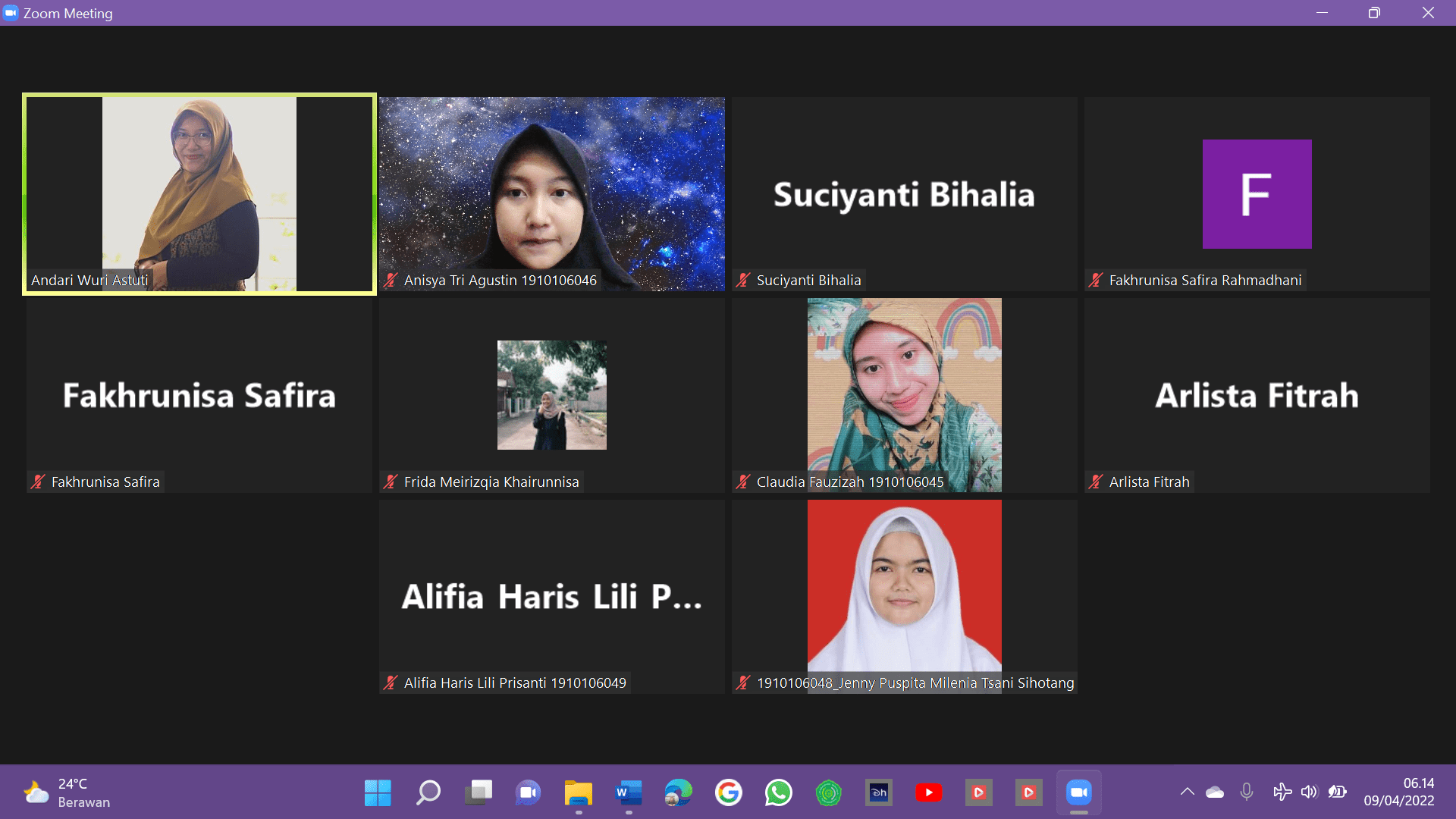The image size is (1456, 819).
Task: Open the first red video-player icon
Action: coord(979,793)
